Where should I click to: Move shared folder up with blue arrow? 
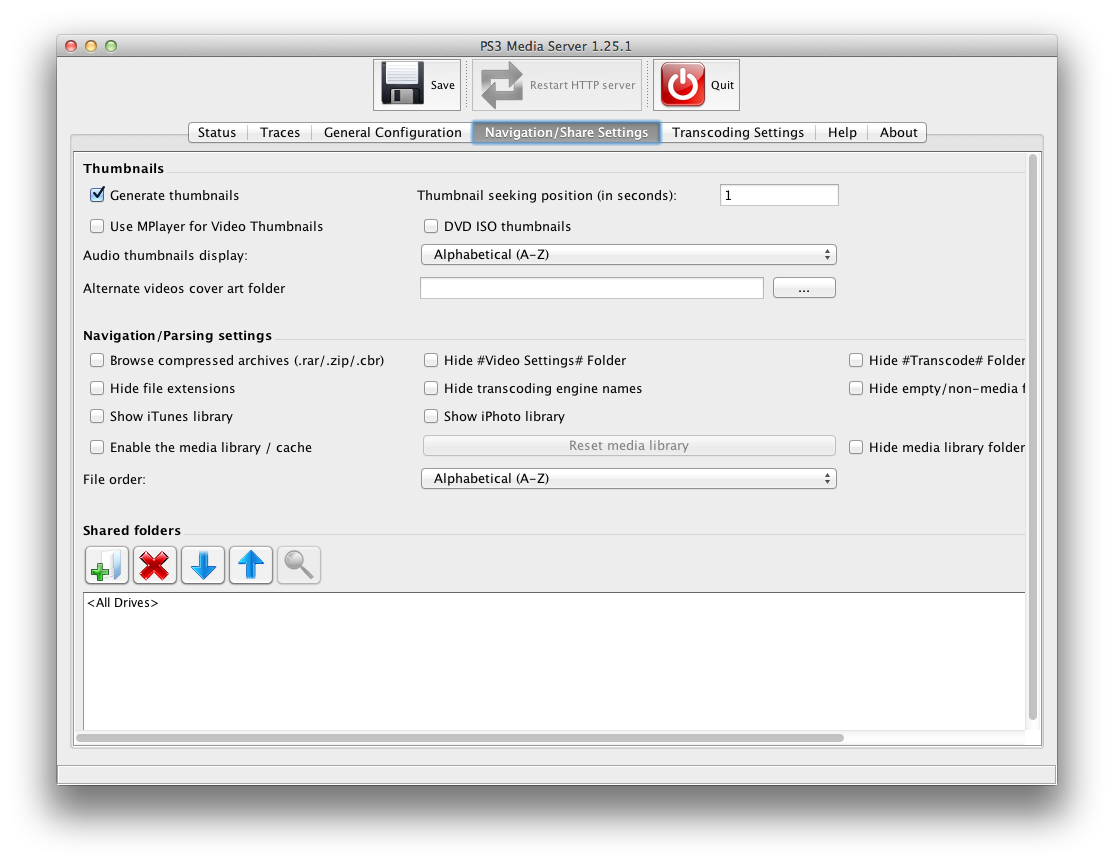click(251, 566)
